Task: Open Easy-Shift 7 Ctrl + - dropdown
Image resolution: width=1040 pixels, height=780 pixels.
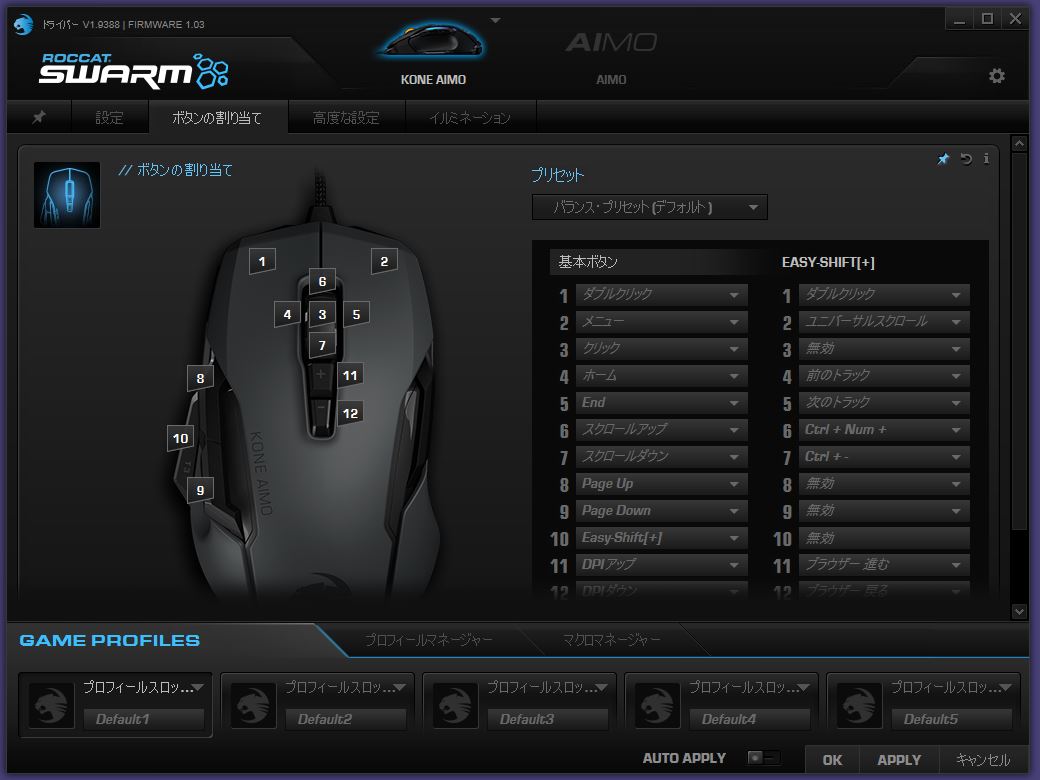Action: pos(884,456)
